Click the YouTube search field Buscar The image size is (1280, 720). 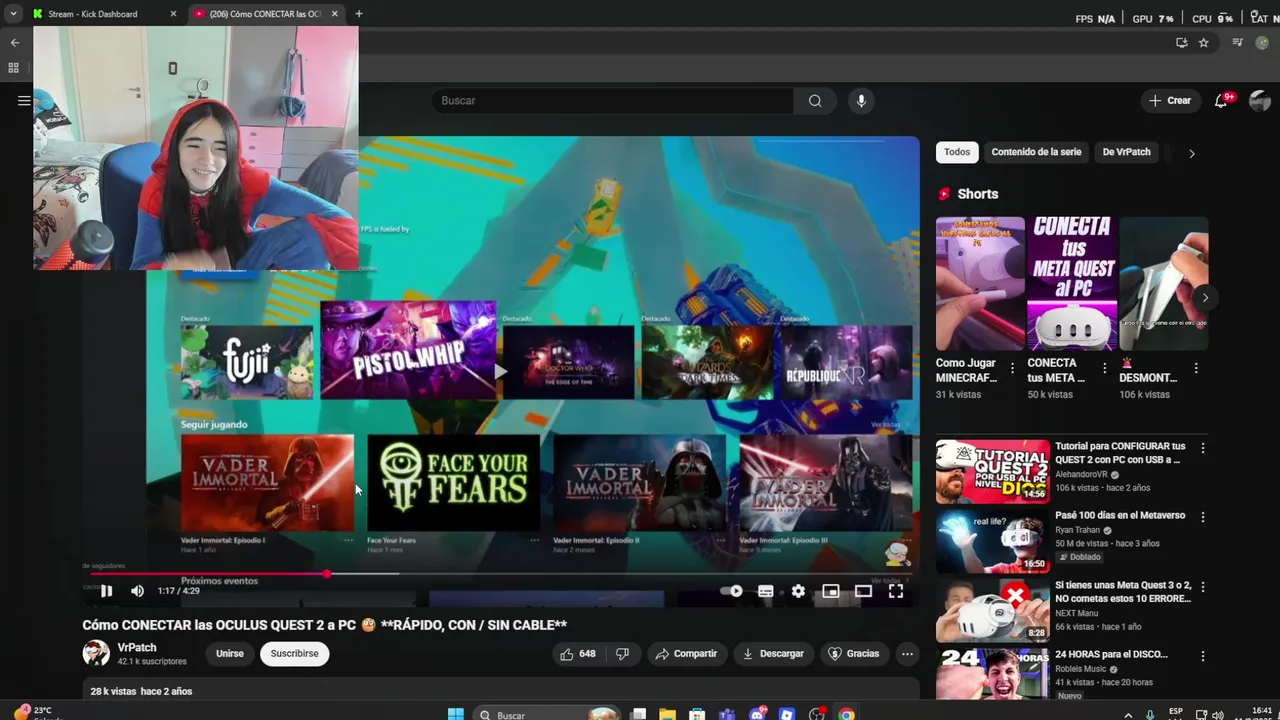(x=613, y=101)
